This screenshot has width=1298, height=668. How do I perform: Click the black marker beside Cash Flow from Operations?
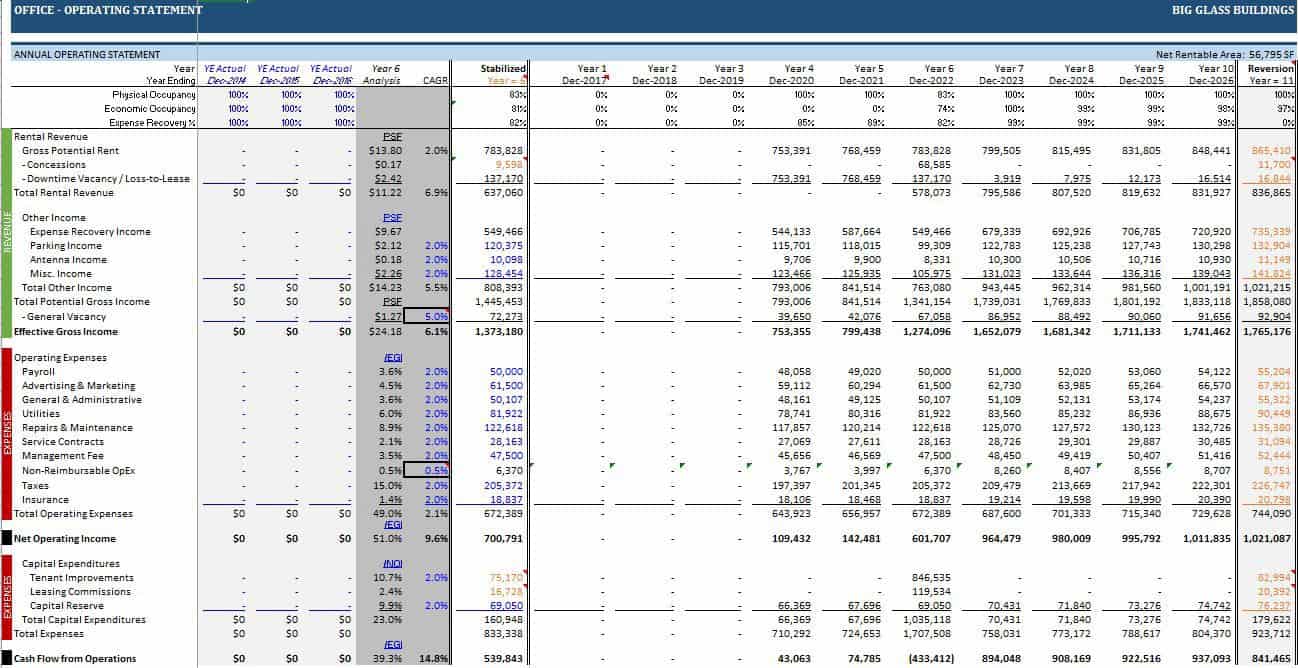point(5,658)
